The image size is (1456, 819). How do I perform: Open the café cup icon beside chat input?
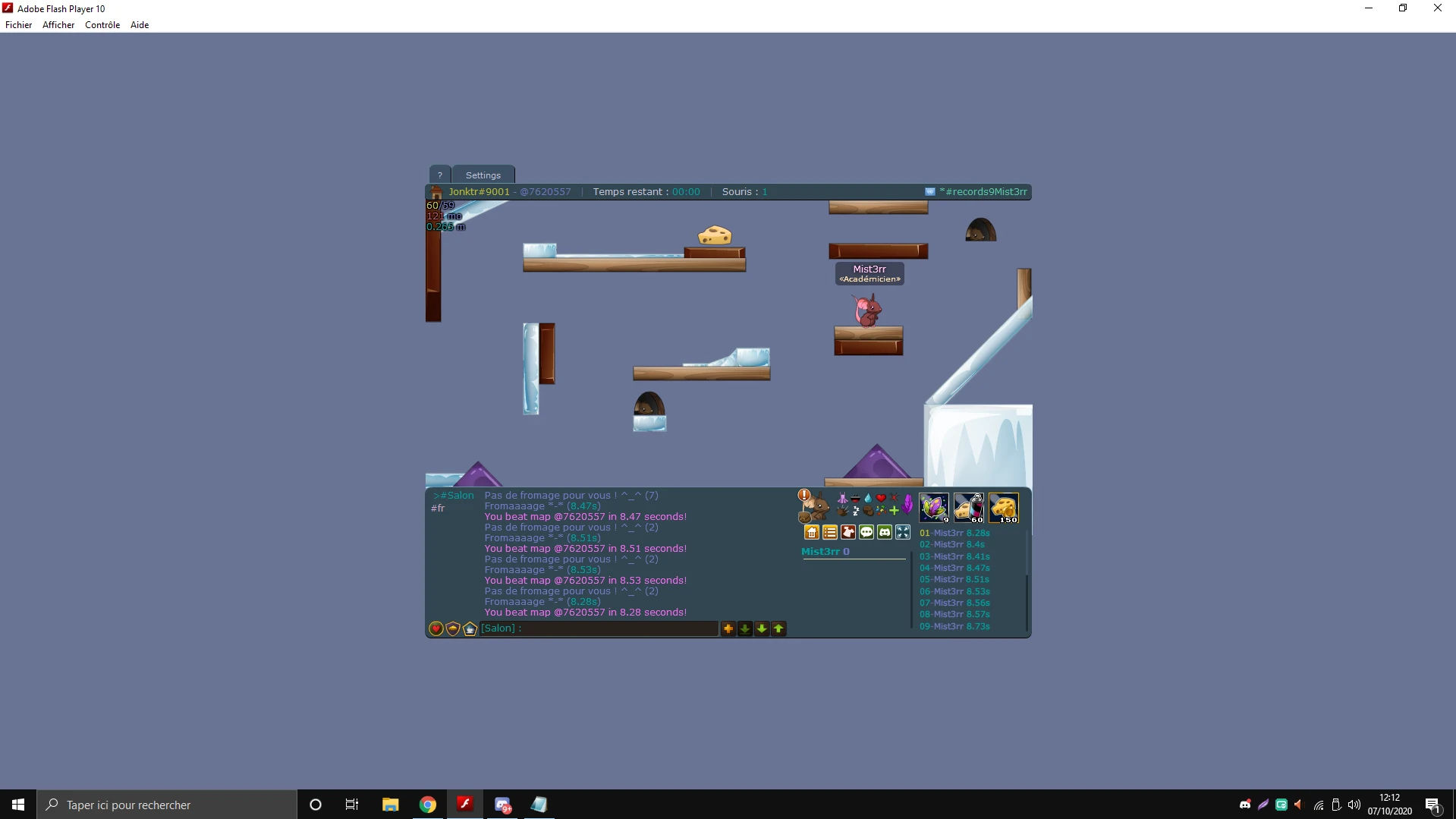(x=470, y=628)
